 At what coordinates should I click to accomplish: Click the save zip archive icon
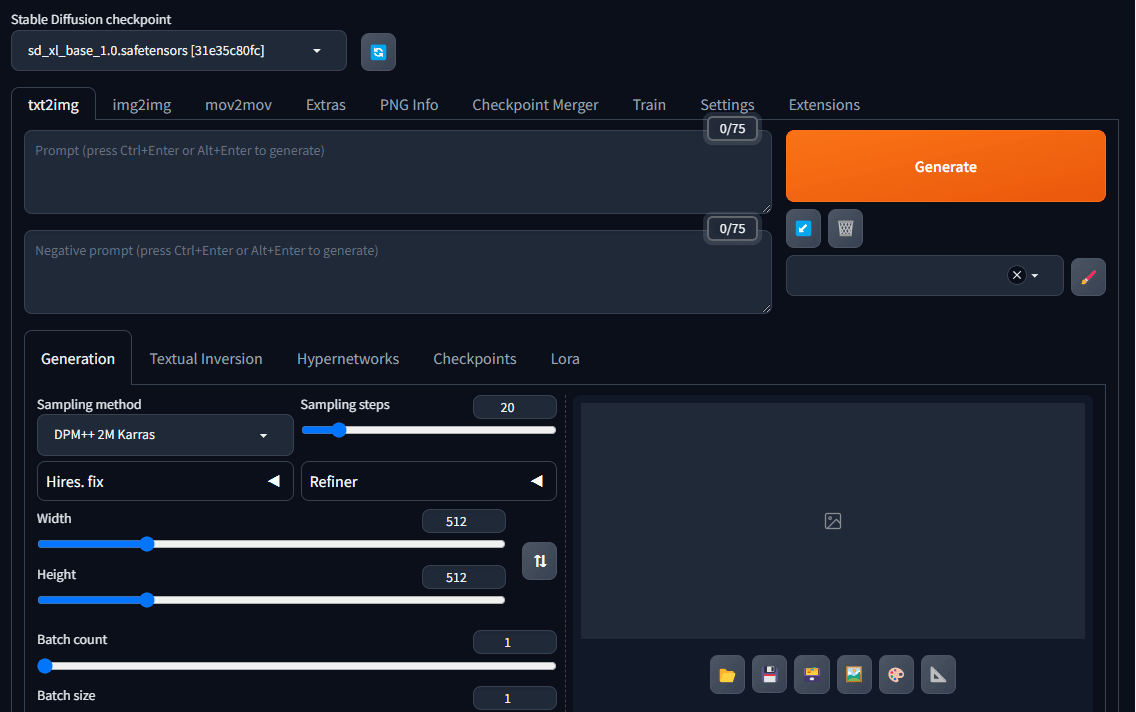point(811,675)
